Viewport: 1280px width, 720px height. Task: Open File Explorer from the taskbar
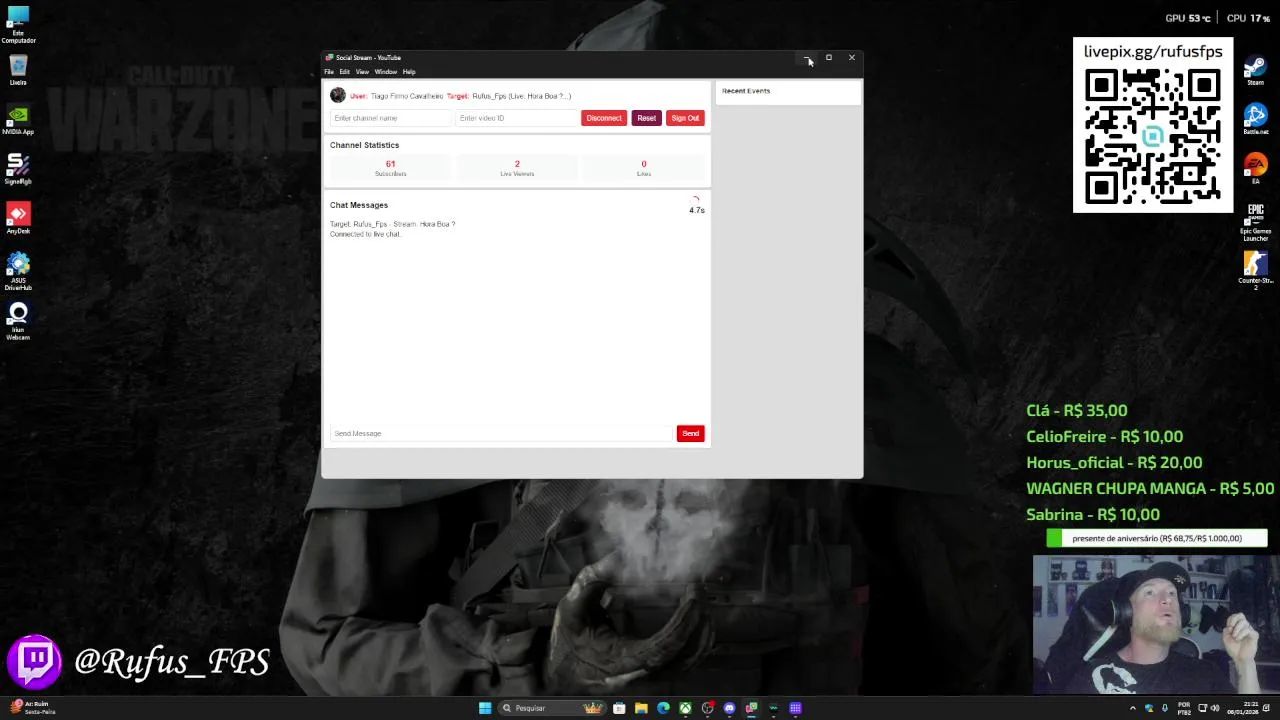click(641, 708)
